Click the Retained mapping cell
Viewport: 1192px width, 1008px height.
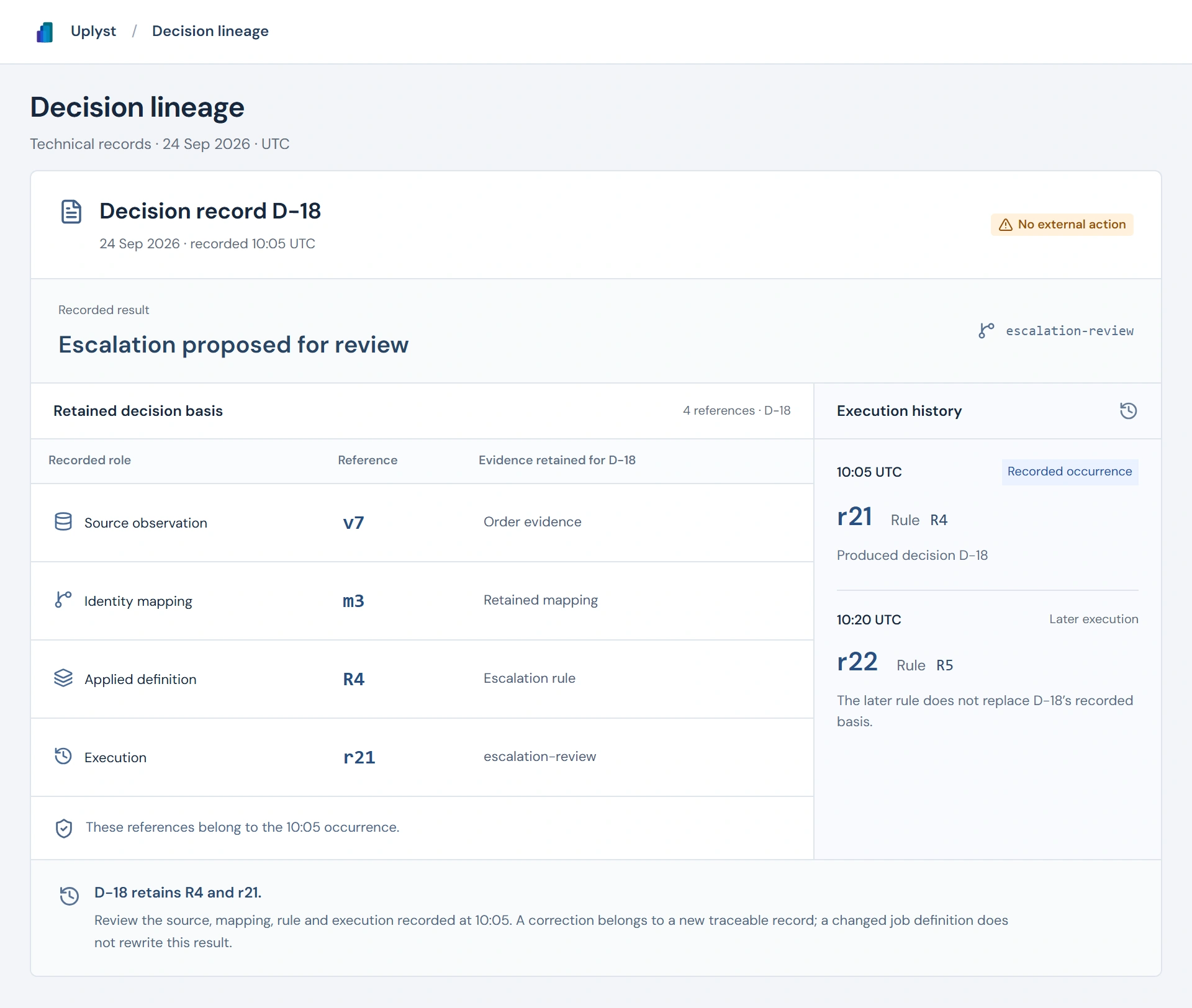pyautogui.click(x=541, y=600)
